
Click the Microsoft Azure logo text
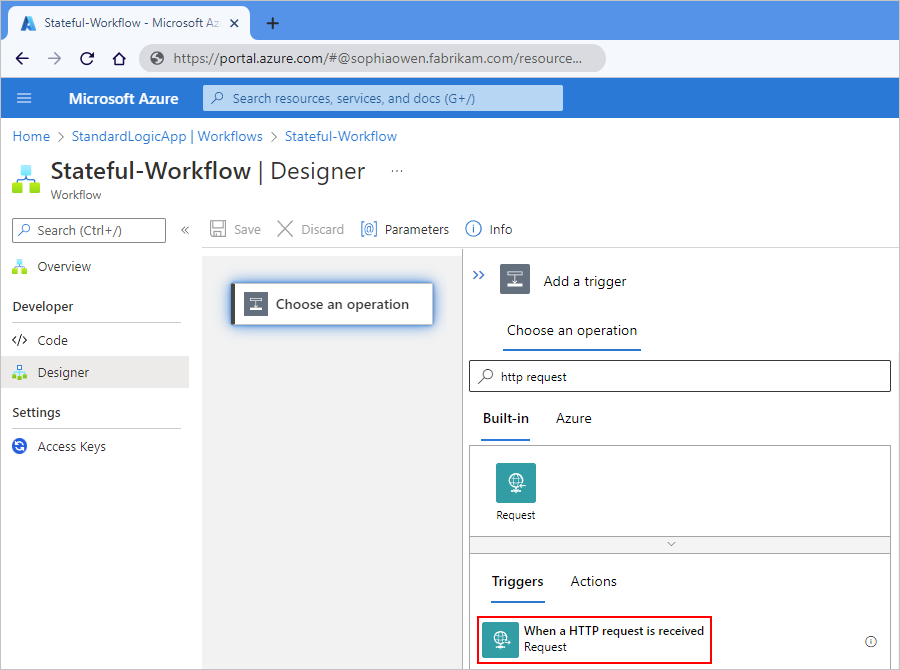coord(123,98)
